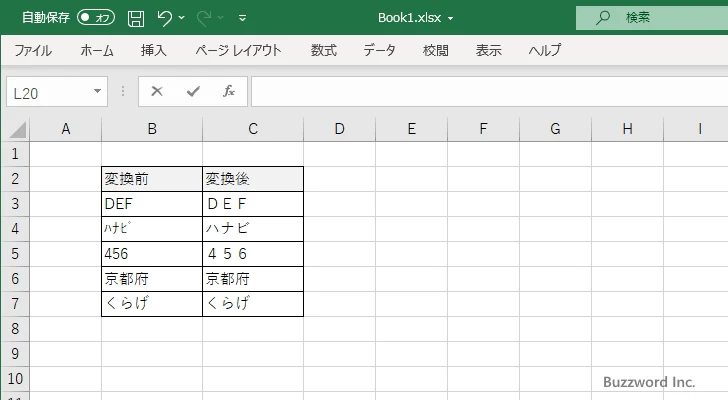Viewport: 728px width, 400px height.
Task: Switch to the 数式 tab
Action: coord(324,50)
